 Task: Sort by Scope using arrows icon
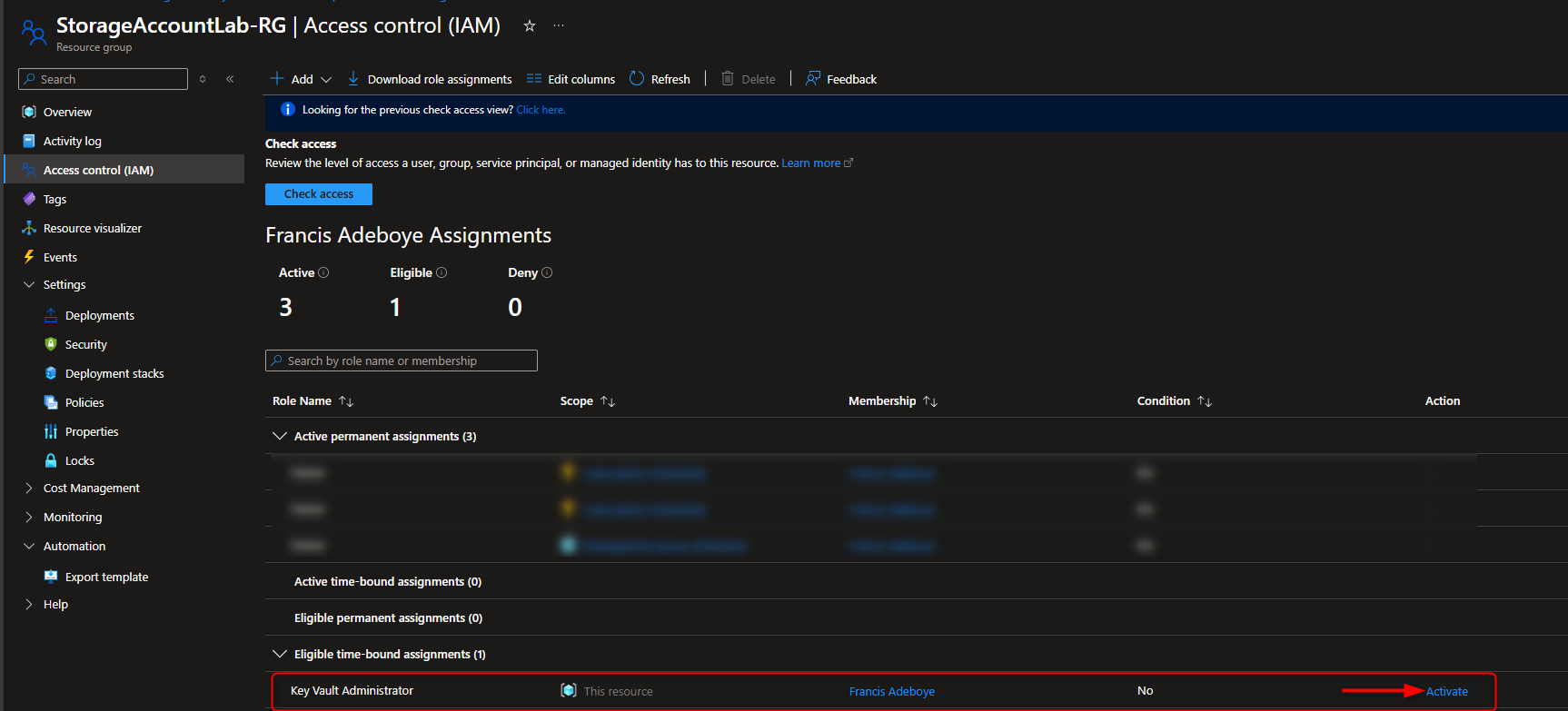point(608,401)
